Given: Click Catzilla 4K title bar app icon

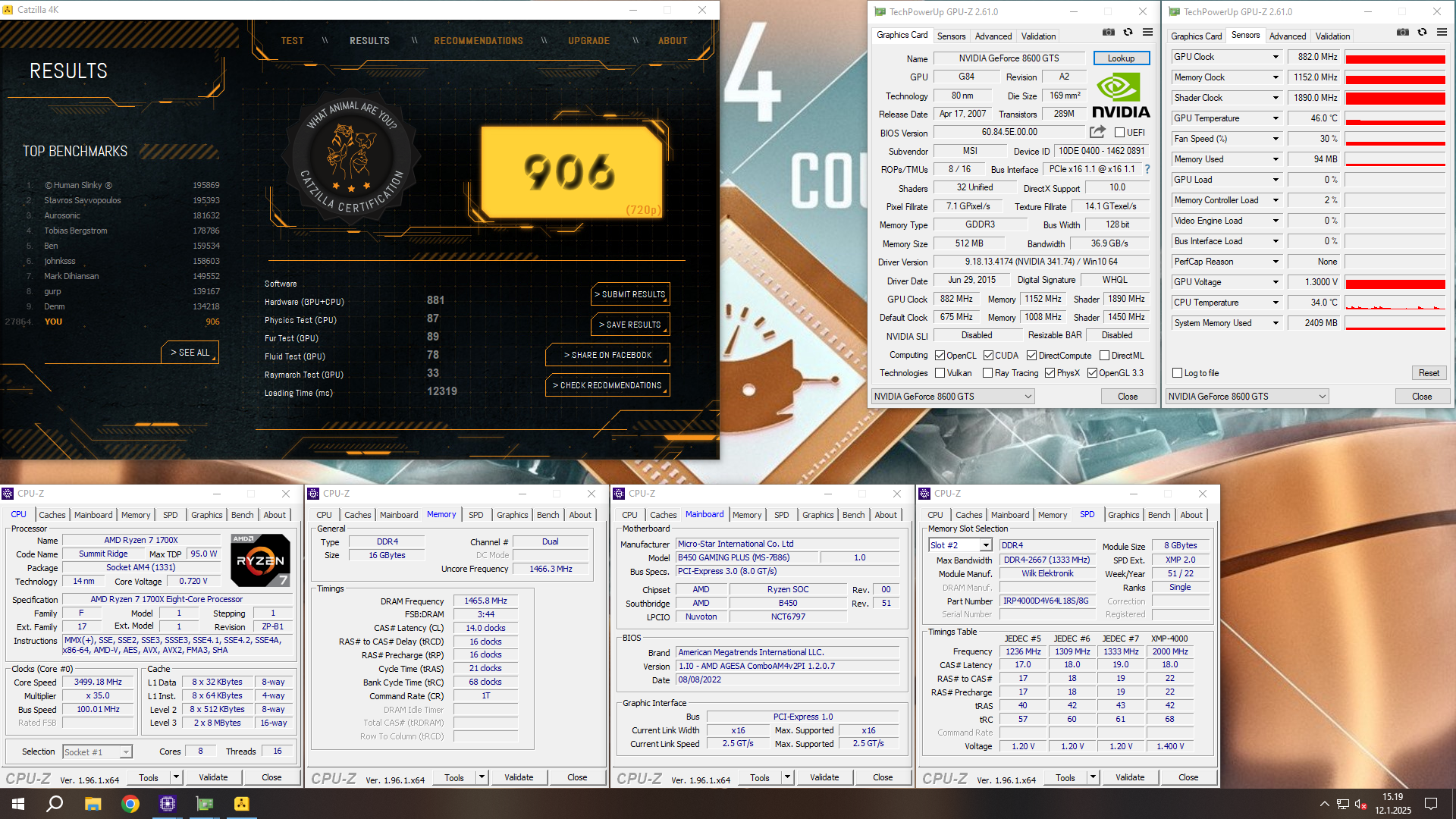Looking at the screenshot, I should [x=8, y=10].
